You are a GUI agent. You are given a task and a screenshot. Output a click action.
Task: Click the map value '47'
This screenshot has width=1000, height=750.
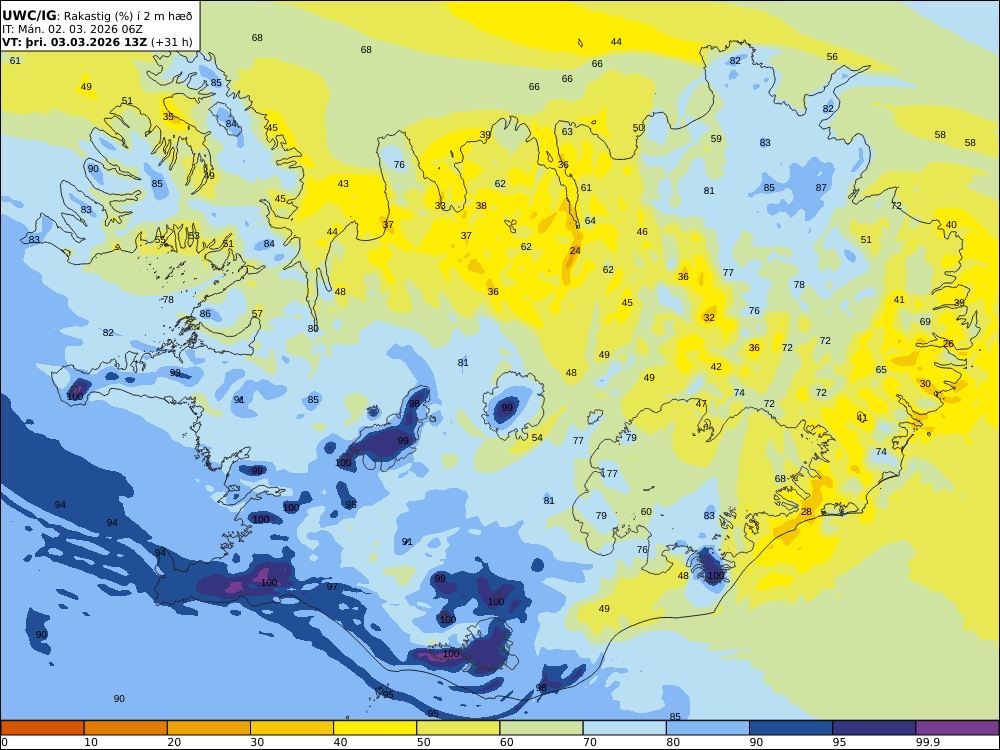tap(701, 404)
